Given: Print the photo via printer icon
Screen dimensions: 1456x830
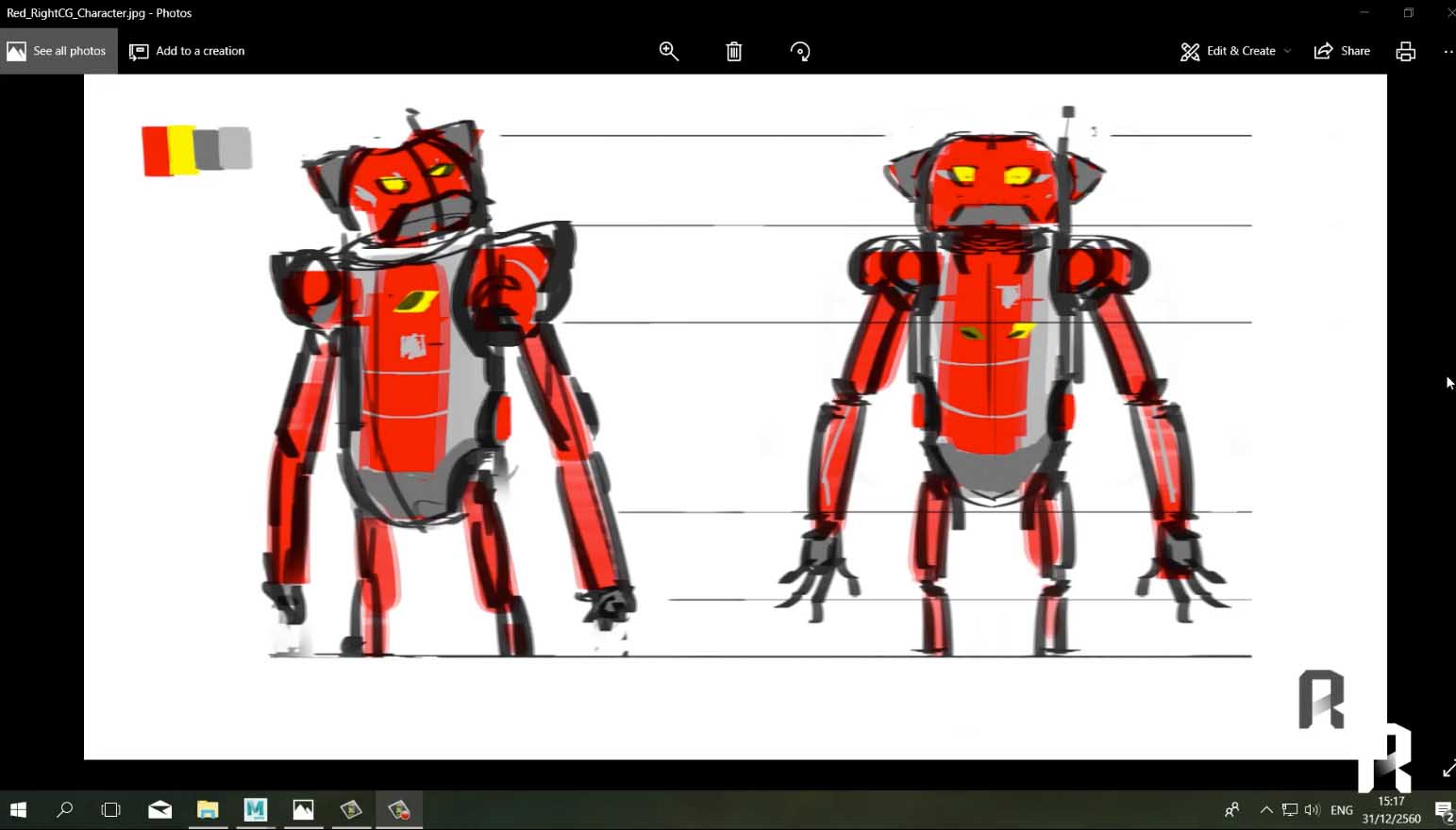Looking at the screenshot, I should pyautogui.click(x=1405, y=51).
